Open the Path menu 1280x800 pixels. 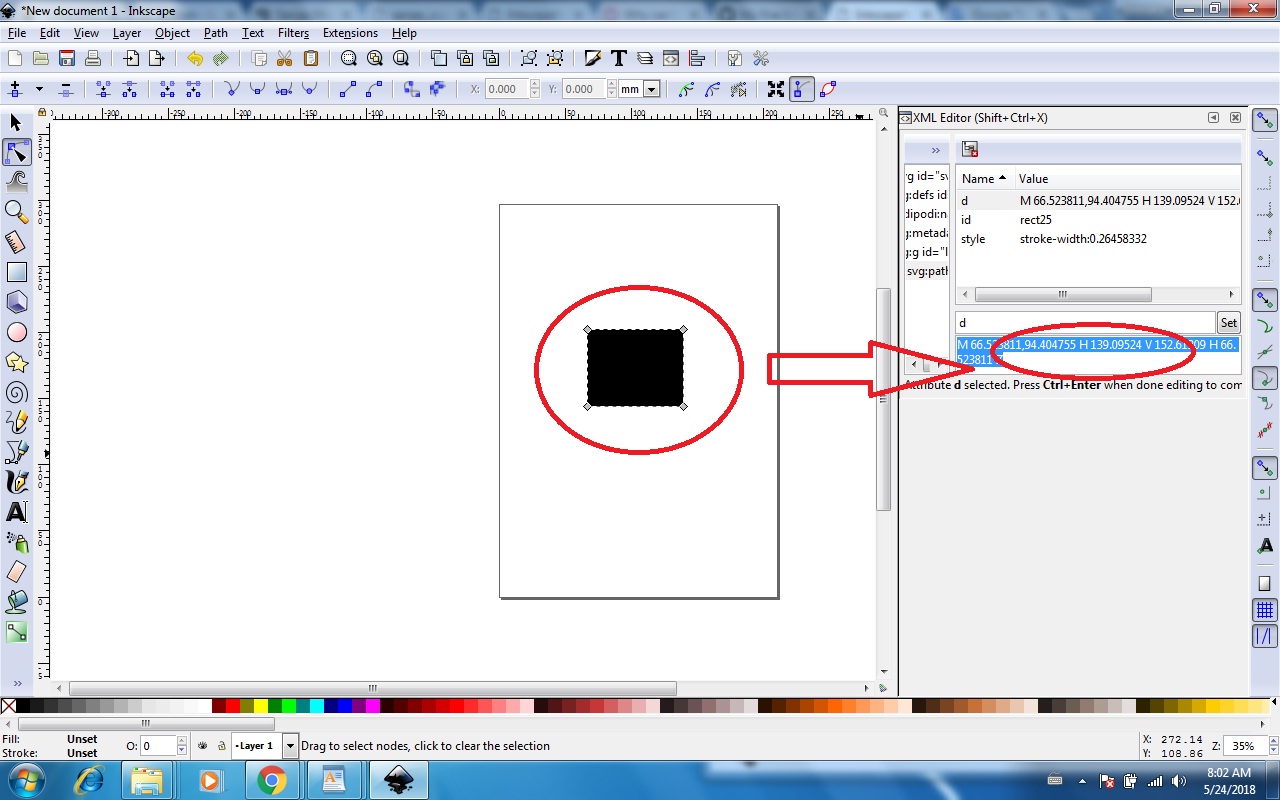[215, 33]
